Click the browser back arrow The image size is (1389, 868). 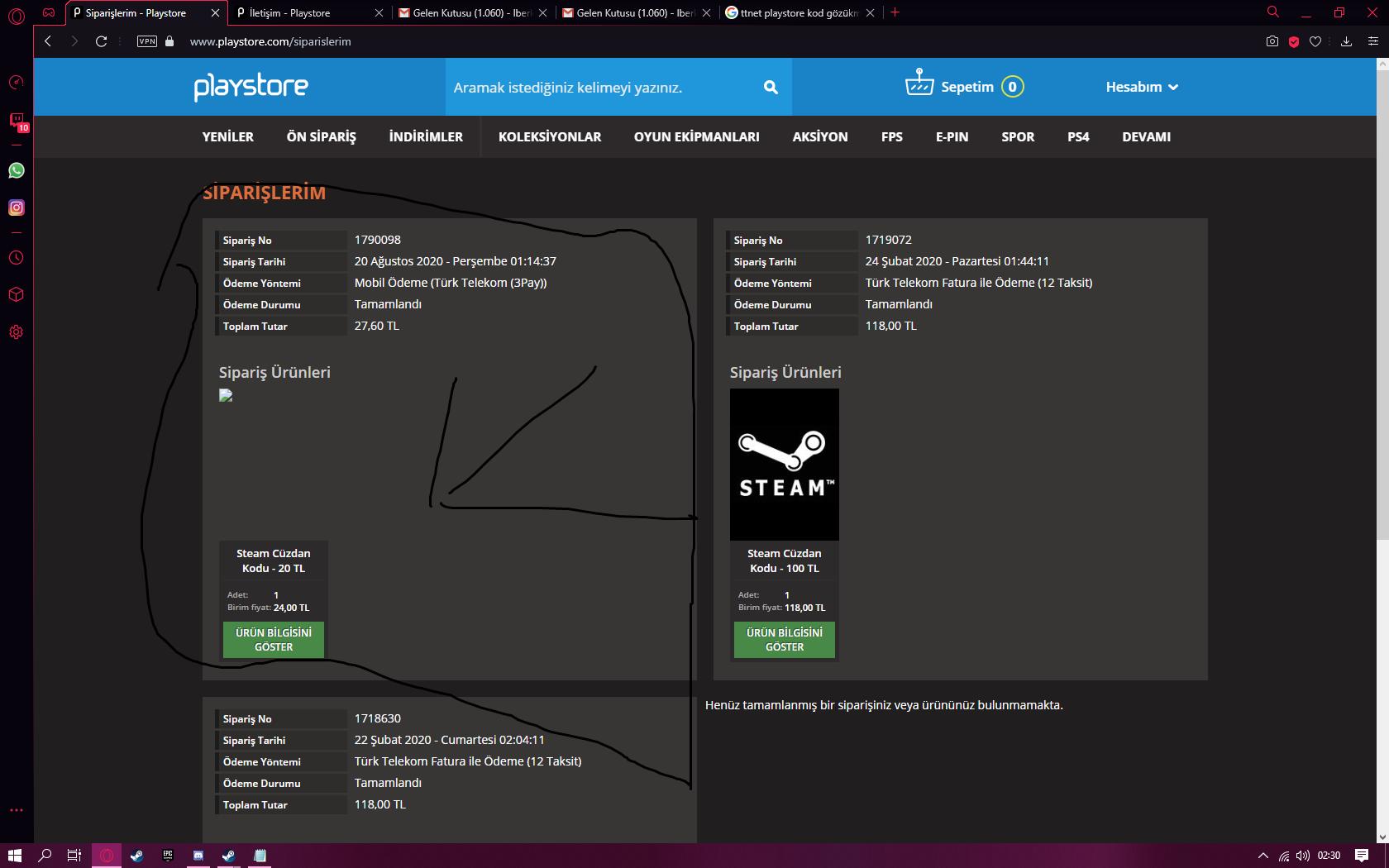pos(48,41)
